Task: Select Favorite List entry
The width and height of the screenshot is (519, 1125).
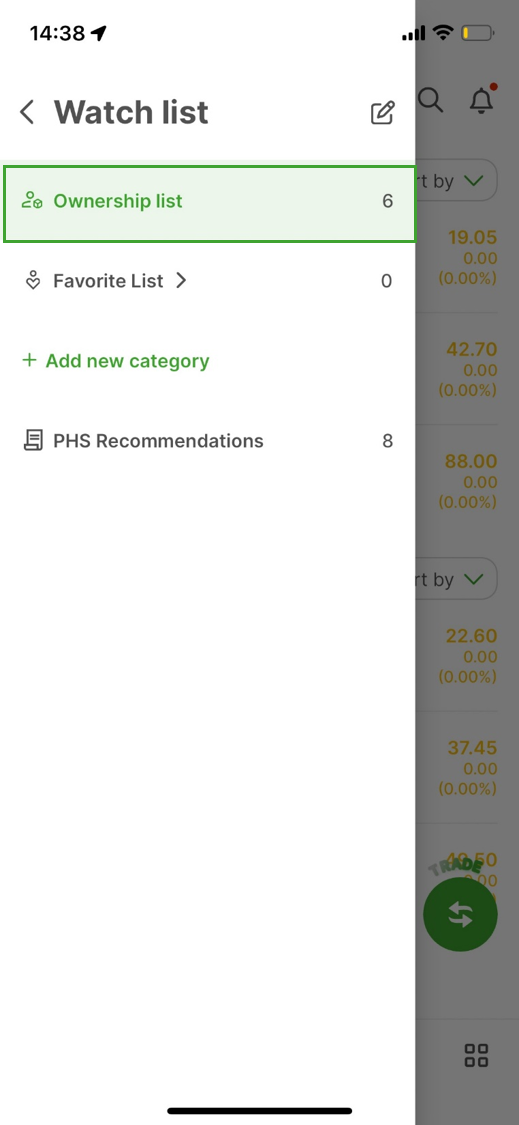Action: (x=207, y=281)
